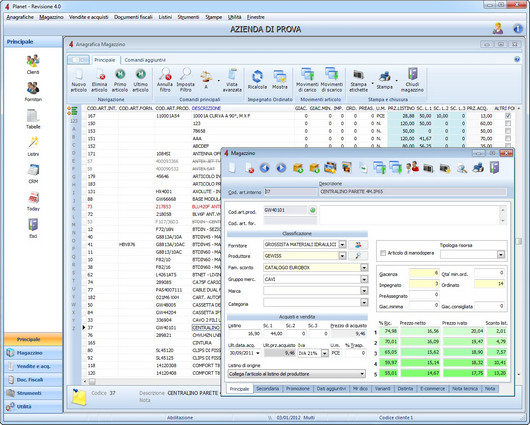Click the printer icon in Magazzino dialog toolbar
The width and height of the screenshot is (530, 425).
coord(478,168)
